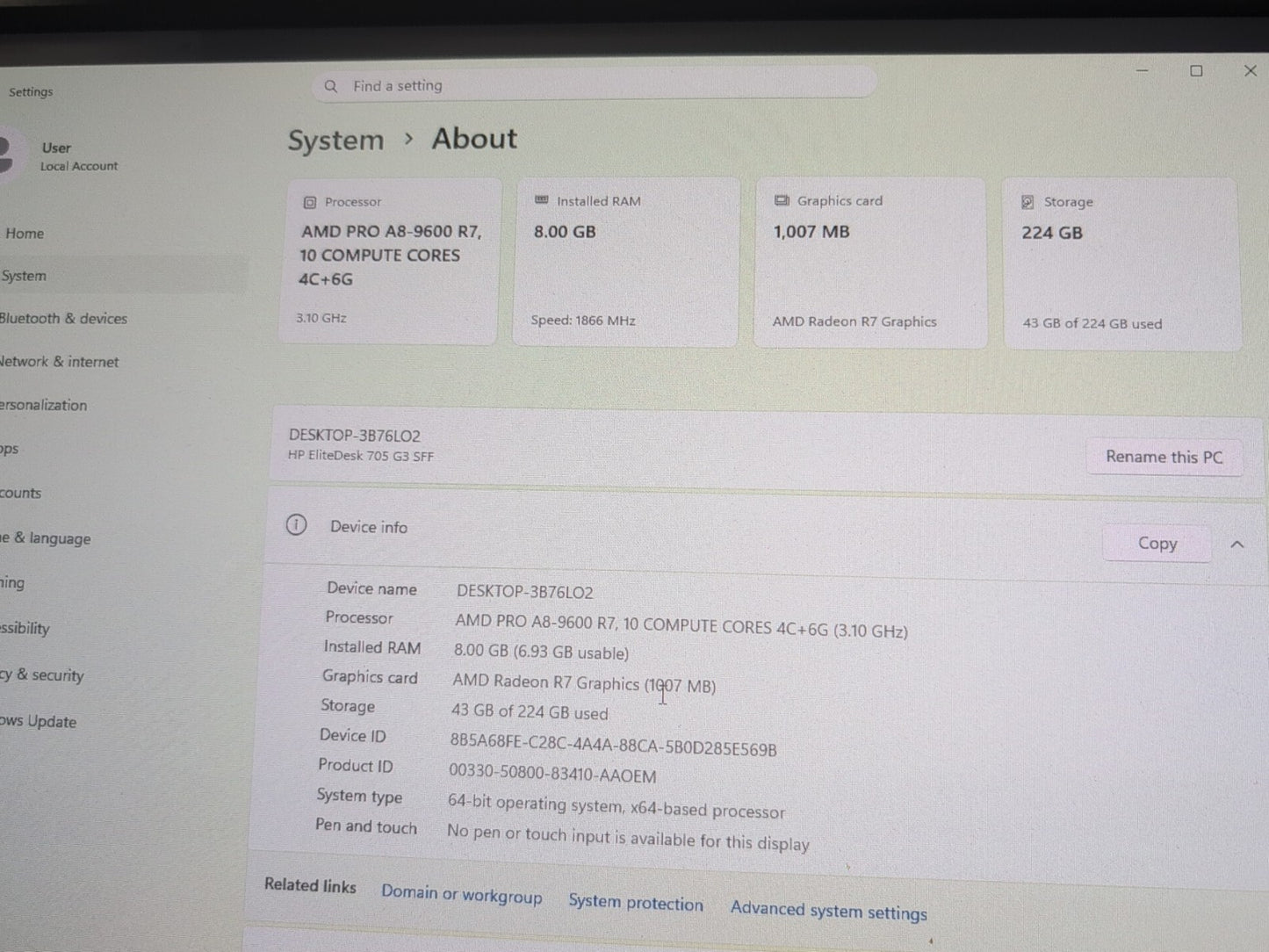Click the Graphics card 1,007 MB card

pyautogui.click(x=870, y=263)
